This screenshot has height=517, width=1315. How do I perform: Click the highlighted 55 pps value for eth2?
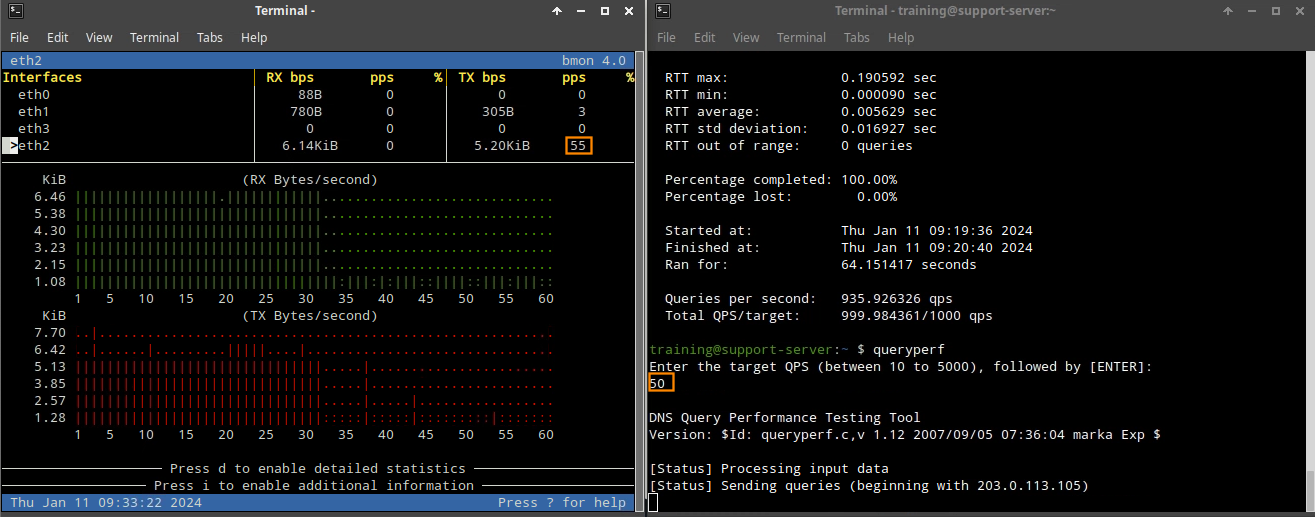pyautogui.click(x=578, y=146)
